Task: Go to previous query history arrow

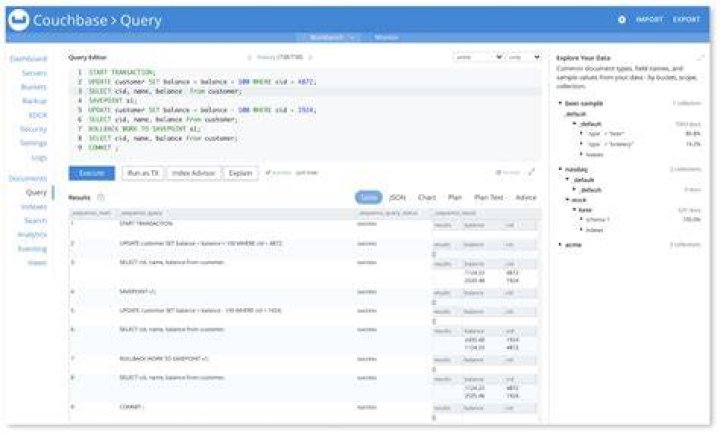Action: tap(249, 57)
